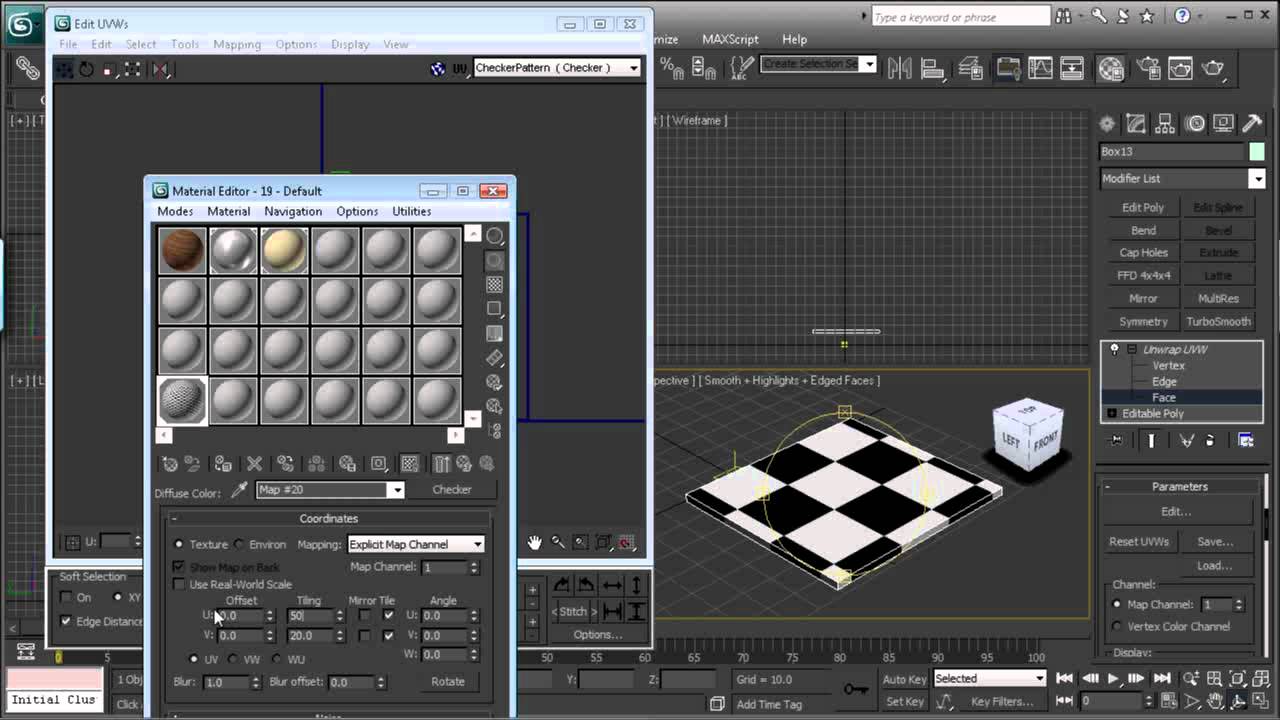Toggle Use Real-World Scale checkbox
1280x720 pixels.
point(179,584)
